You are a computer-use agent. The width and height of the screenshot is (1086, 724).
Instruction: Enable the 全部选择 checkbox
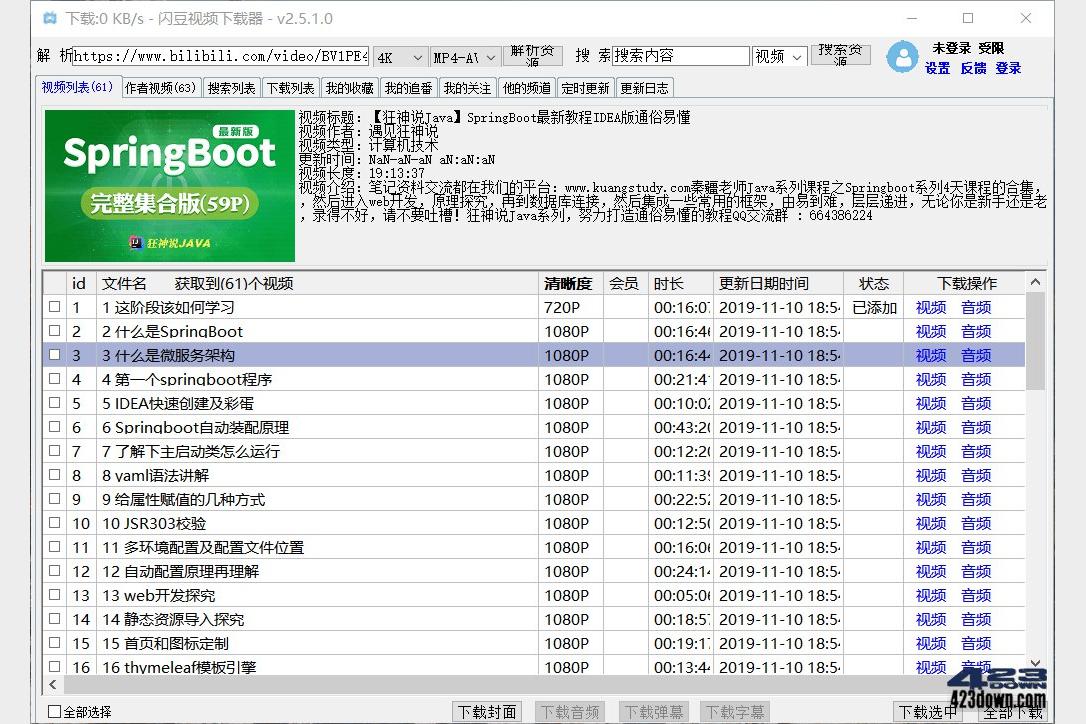point(54,712)
